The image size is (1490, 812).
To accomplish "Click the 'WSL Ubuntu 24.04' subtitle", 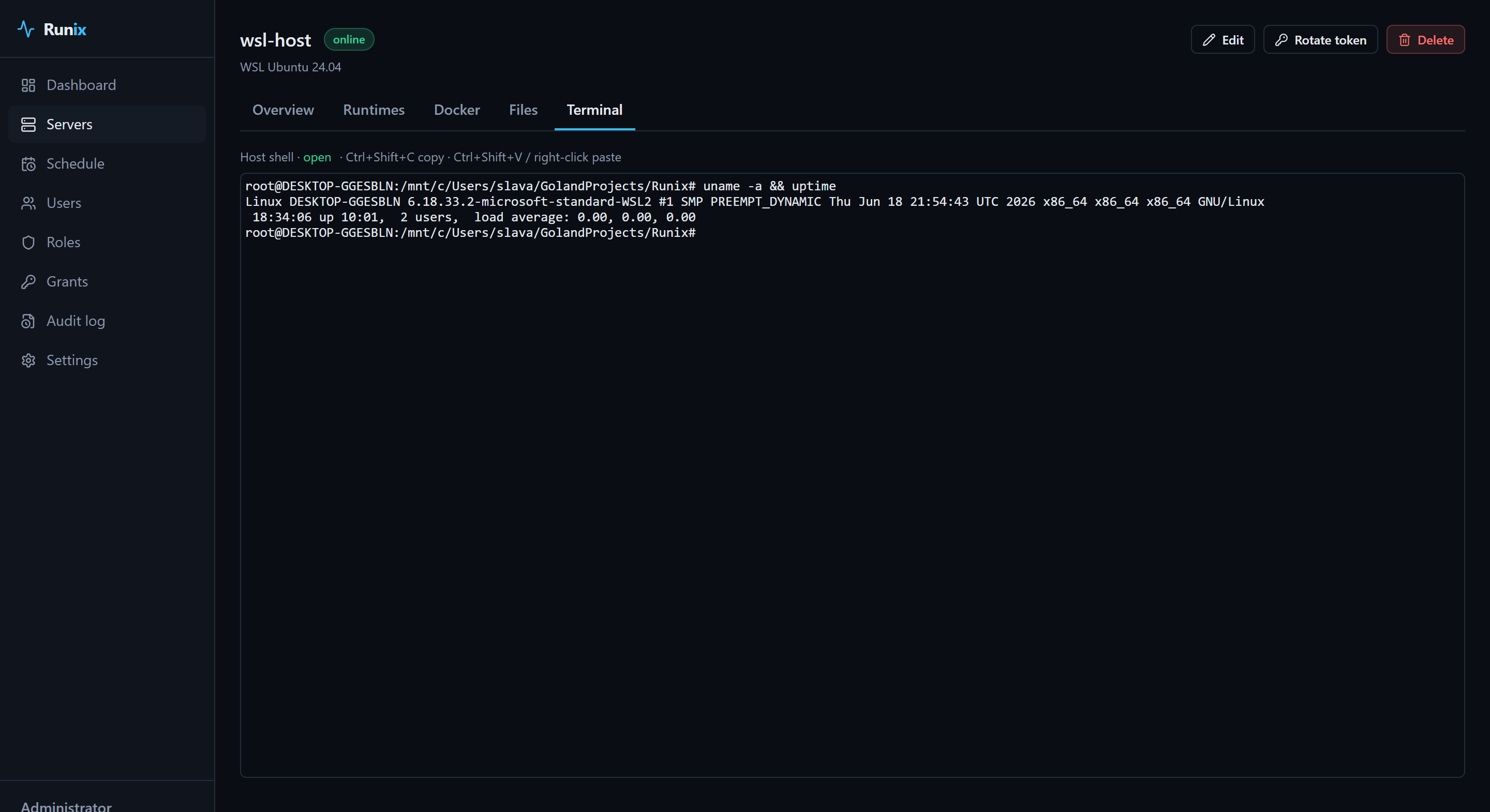I will (290, 67).
